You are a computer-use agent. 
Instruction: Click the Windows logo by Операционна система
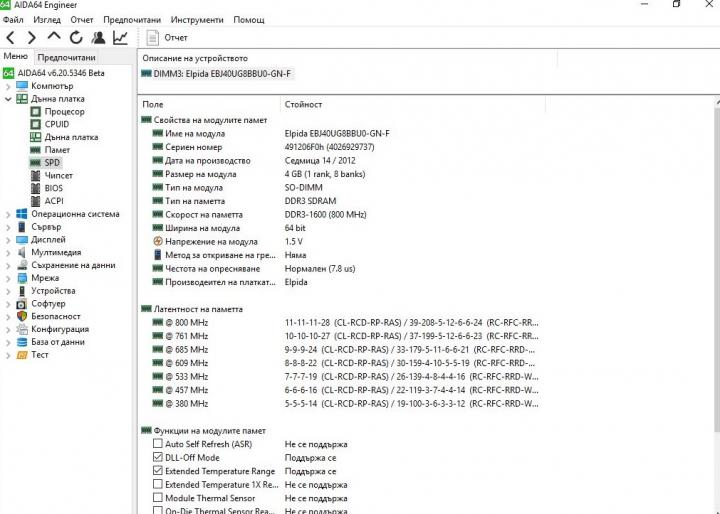click(22, 214)
